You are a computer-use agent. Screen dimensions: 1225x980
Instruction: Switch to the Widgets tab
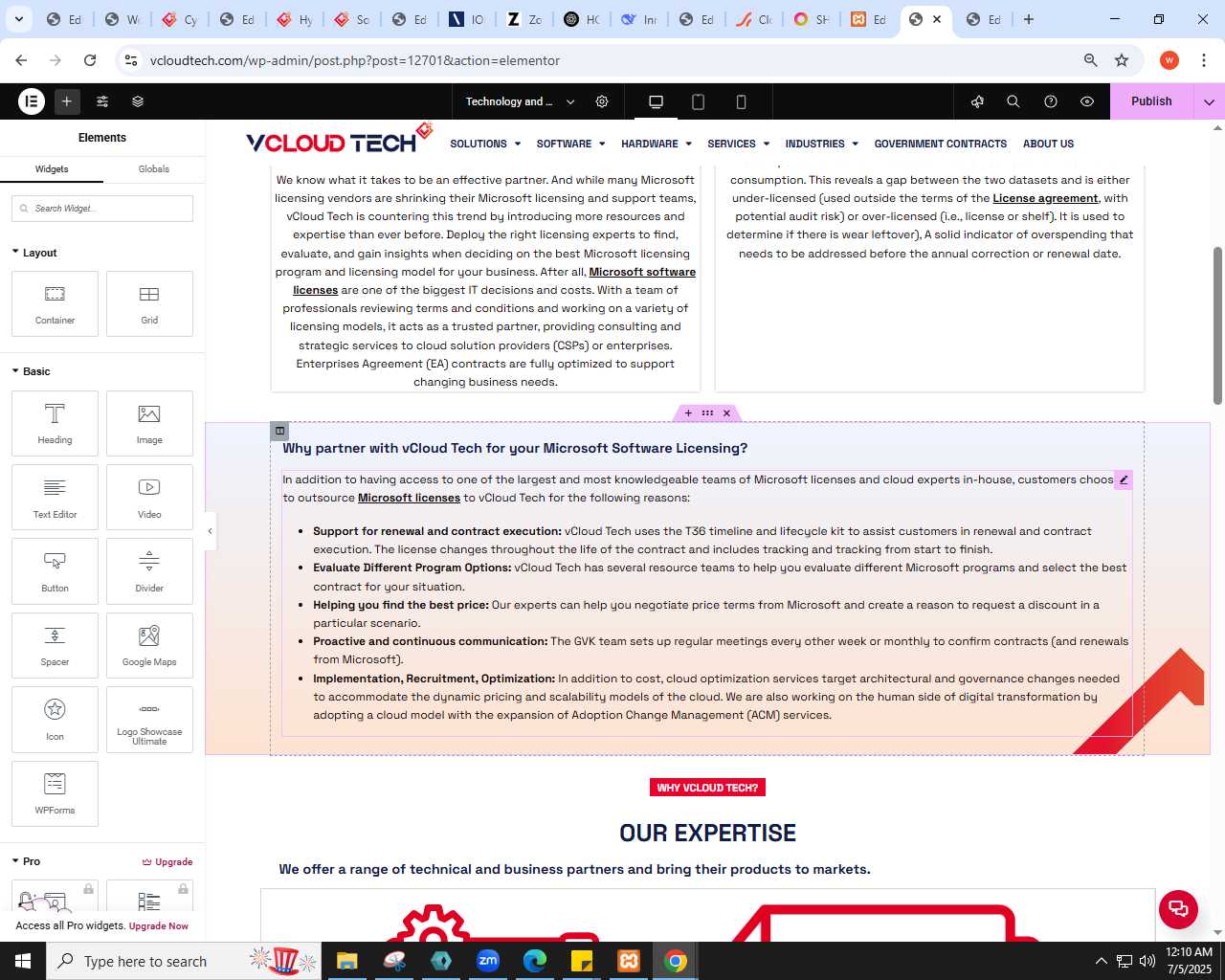point(52,169)
